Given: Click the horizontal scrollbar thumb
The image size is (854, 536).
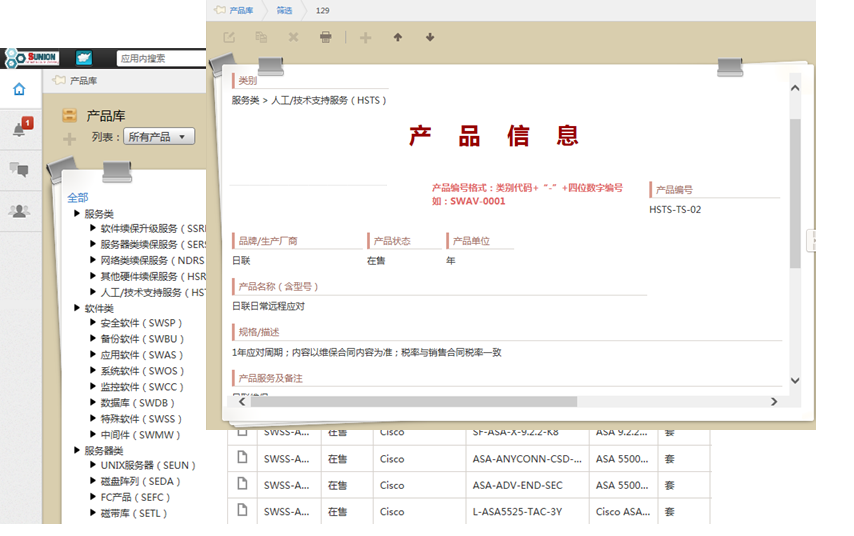Looking at the screenshot, I should tap(414, 401).
